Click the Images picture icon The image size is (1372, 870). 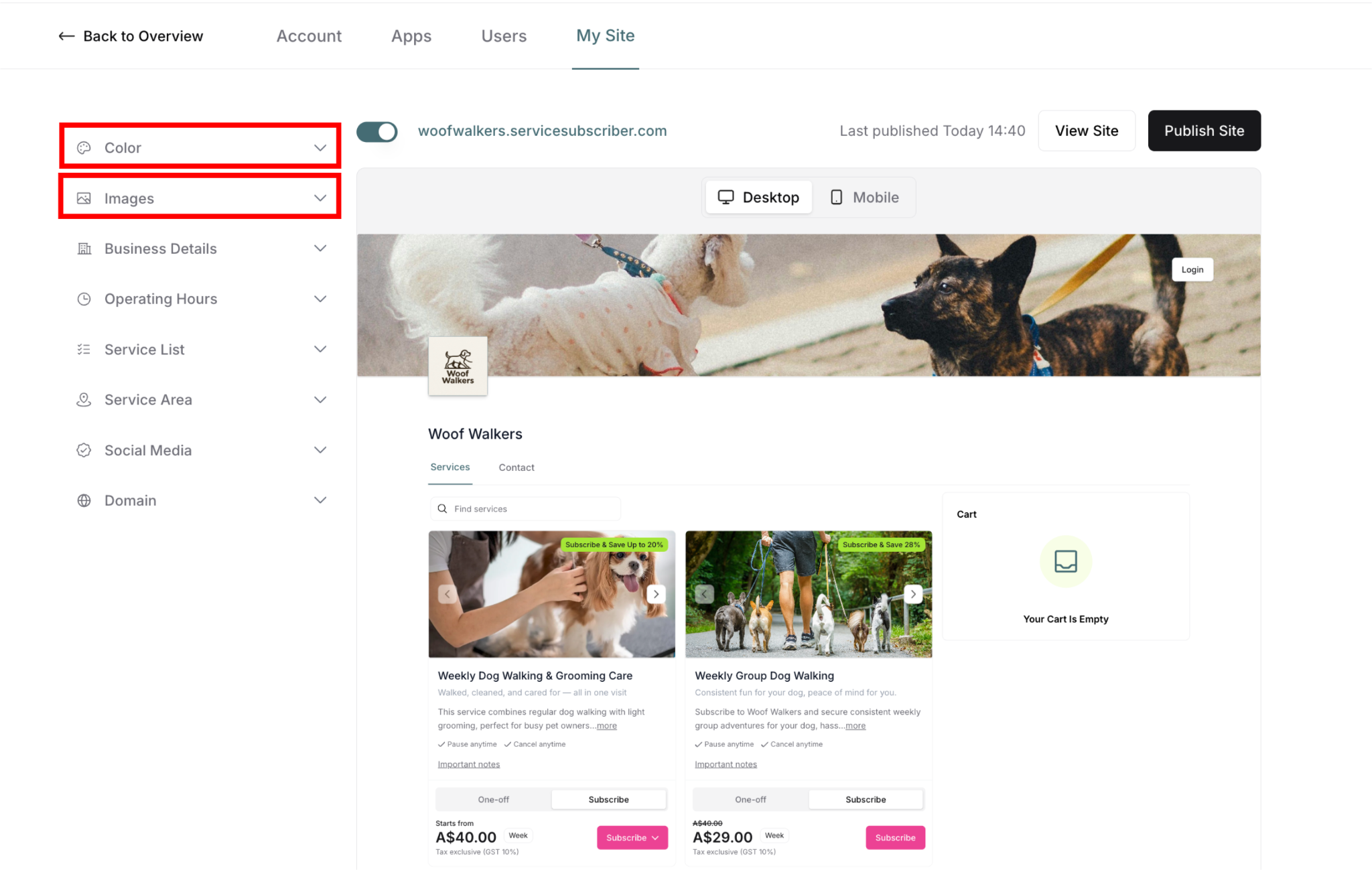click(x=84, y=198)
